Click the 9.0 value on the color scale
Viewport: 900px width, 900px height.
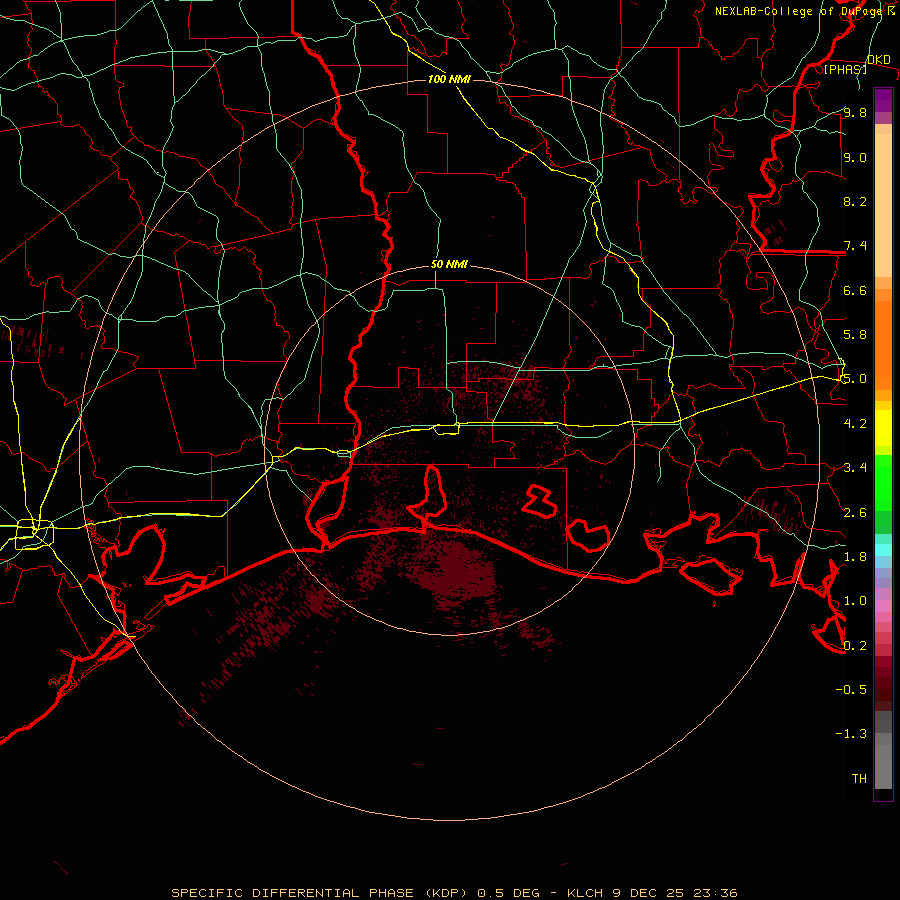point(855,157)
